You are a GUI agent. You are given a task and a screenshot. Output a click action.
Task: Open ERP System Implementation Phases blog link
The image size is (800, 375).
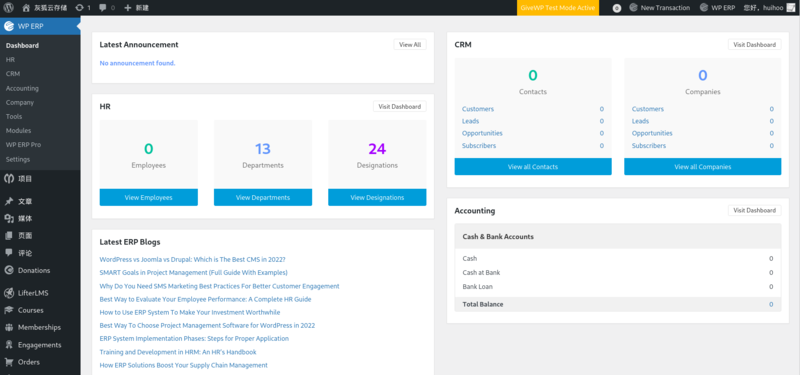(194, 338)
